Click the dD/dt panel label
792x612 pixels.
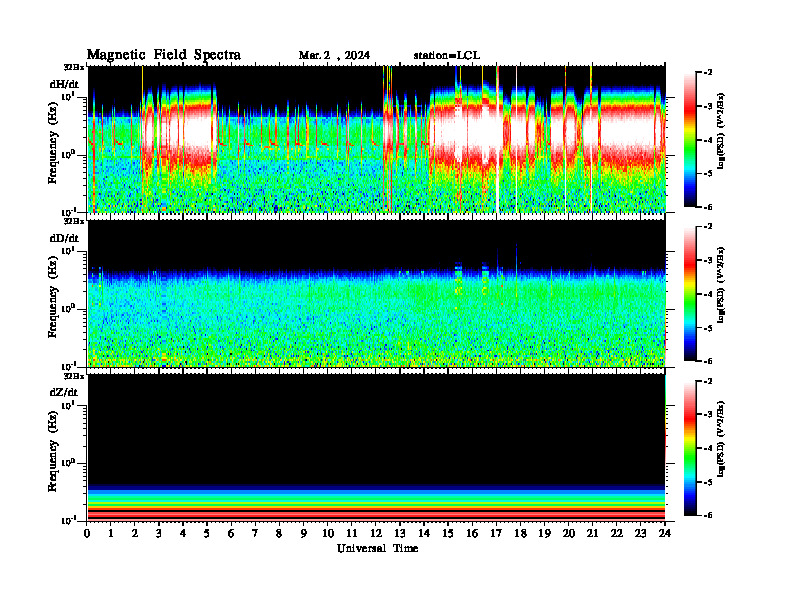pos(64,238)
